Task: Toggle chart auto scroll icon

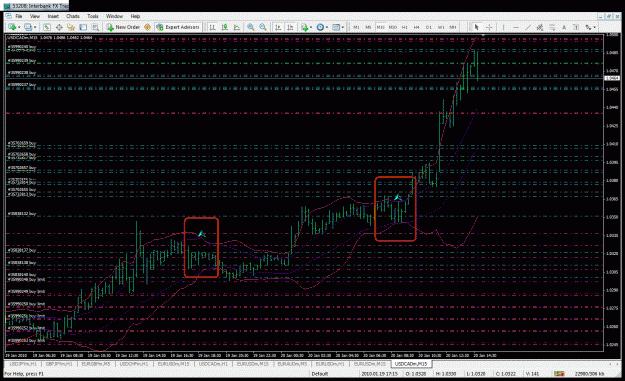Action: tap(278, 27)
